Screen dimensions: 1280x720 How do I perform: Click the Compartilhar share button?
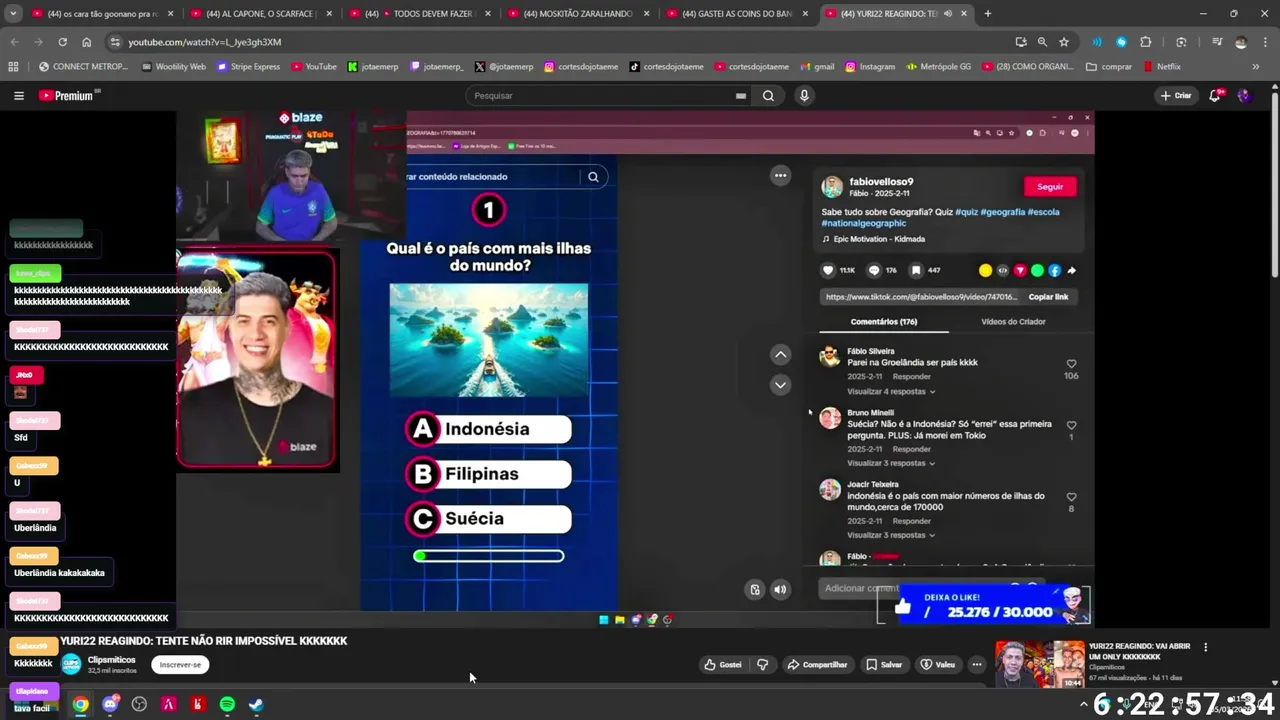(x=817, y=665)
